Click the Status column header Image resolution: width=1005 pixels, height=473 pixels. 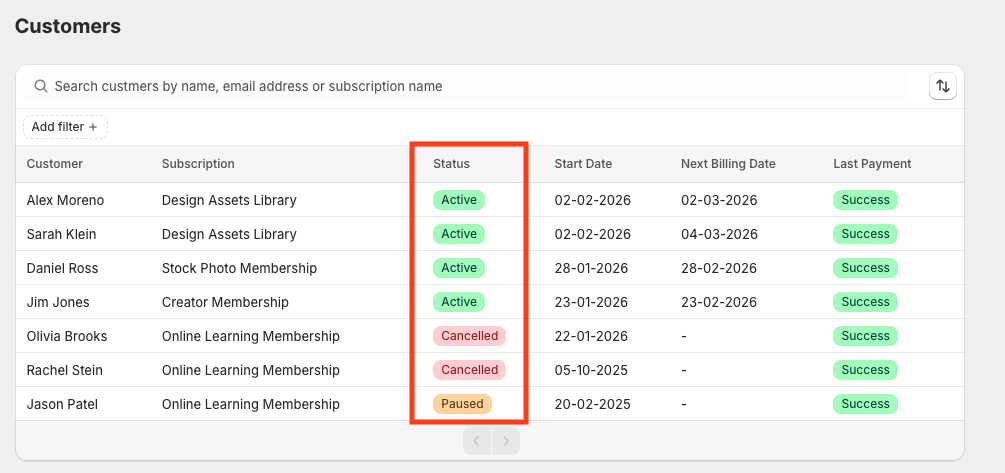pos(451,164)
